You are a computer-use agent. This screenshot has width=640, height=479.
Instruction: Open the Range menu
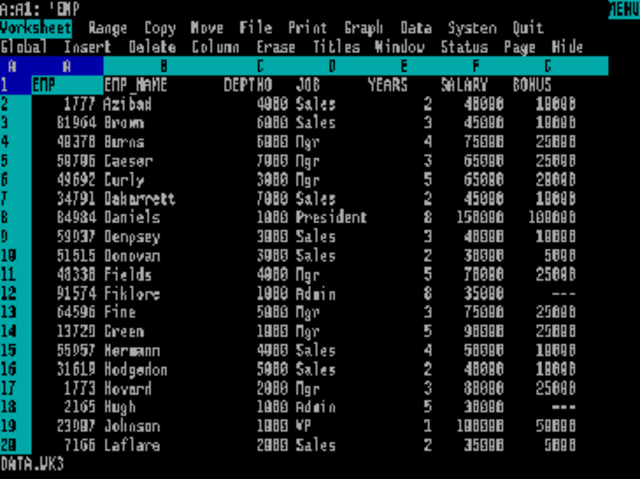click(108, 28)
